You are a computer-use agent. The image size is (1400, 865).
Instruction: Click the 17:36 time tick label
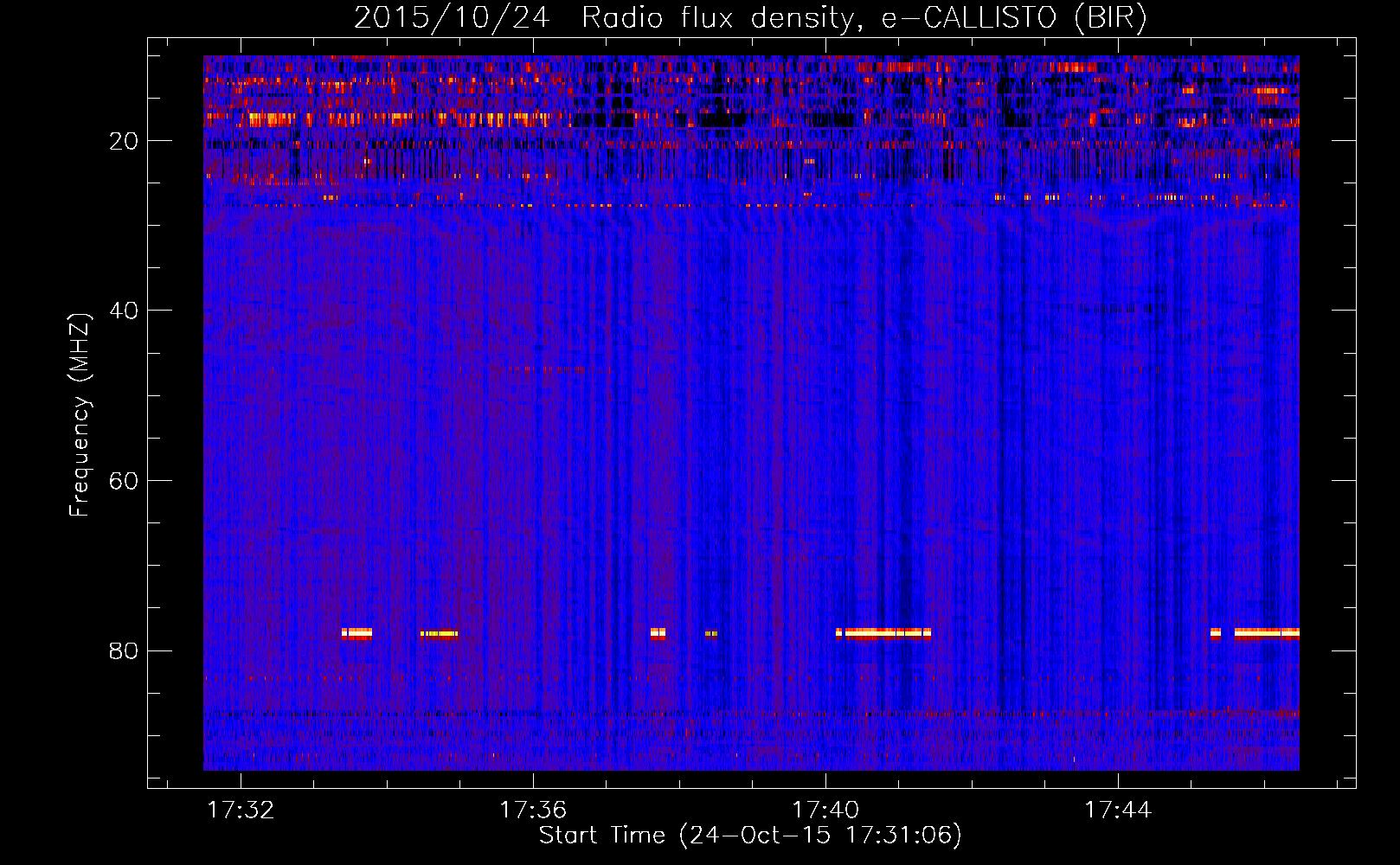(534, 810)
